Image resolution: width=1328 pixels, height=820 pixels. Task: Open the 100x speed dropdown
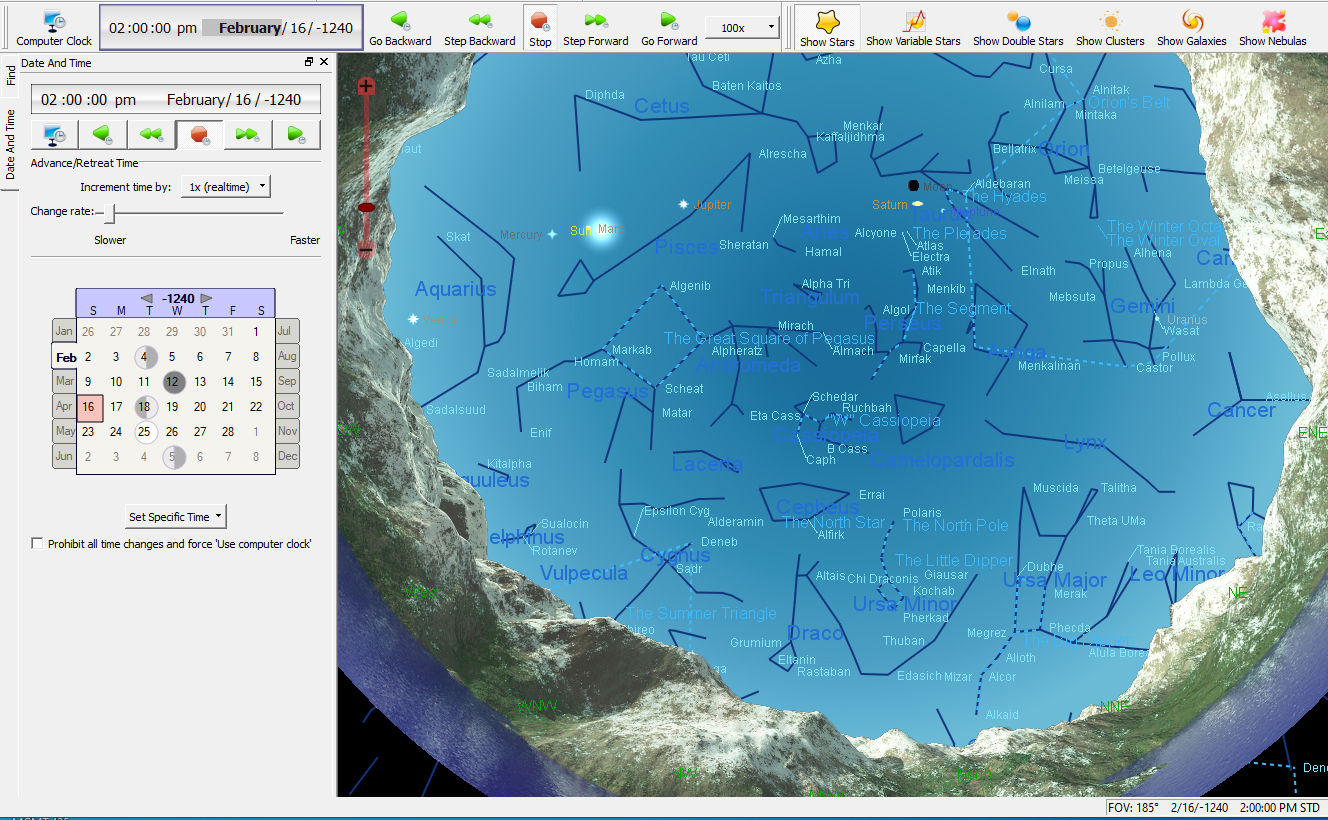click(742, 28)
